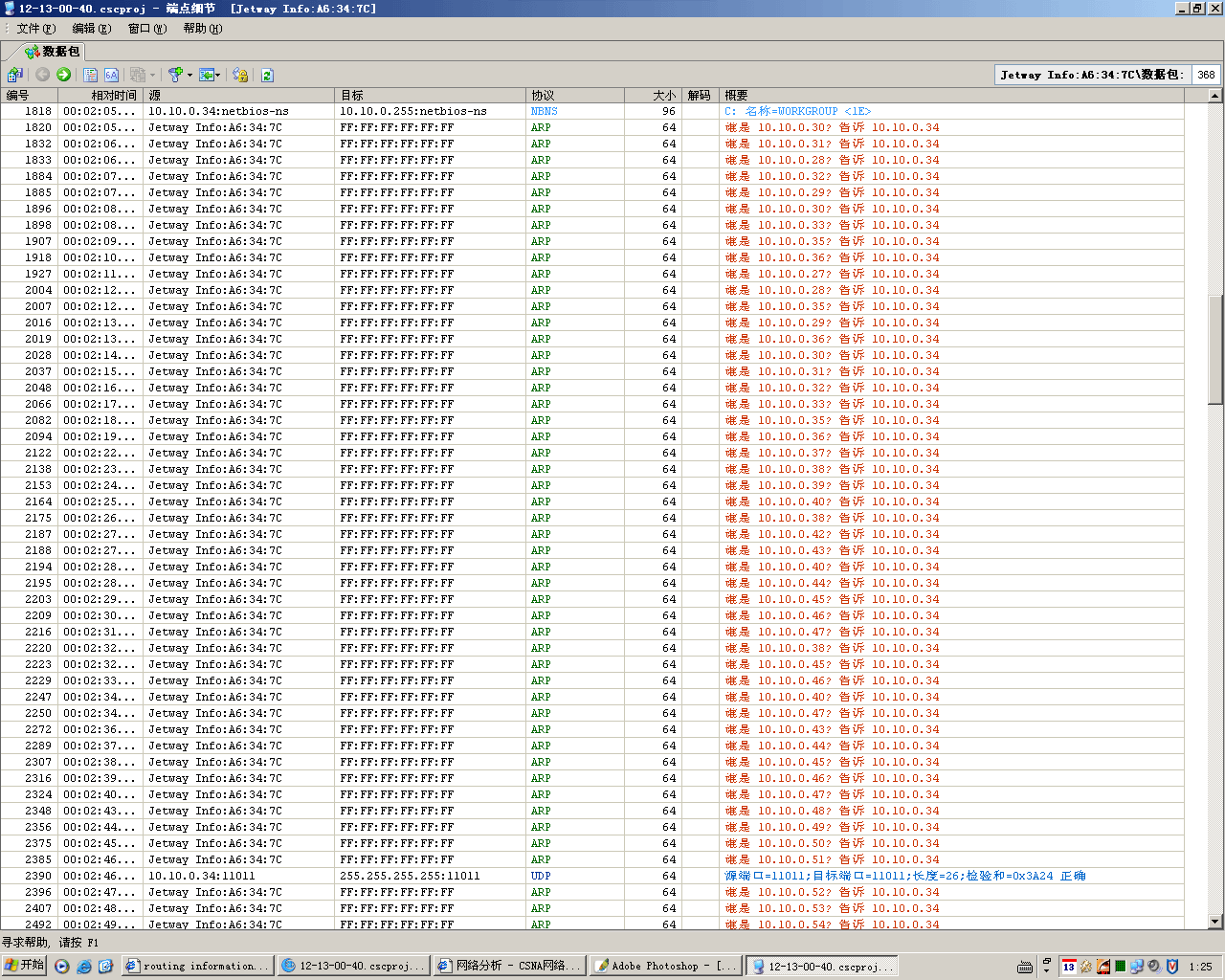
Task: Click the packet decode list view icon
Action: click(x=91, y=75)
